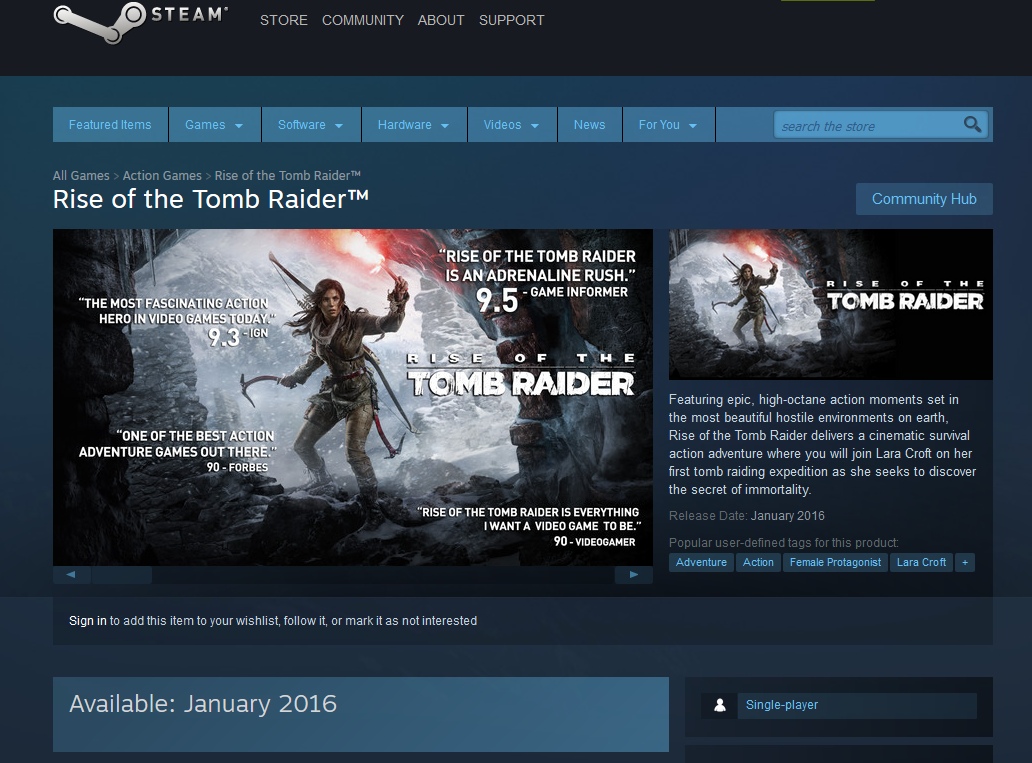Click the single-player person icon
1032x763 pixels.
pyautogui.click(x=719, y=705)
